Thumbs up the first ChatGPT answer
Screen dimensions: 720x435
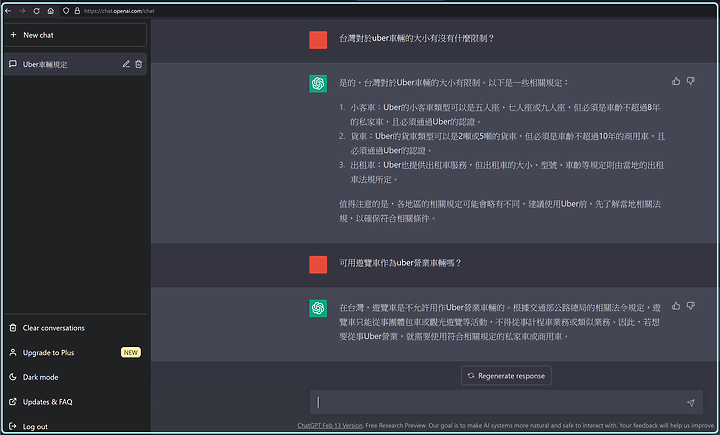pyautogui.click(x=676, y=81)
